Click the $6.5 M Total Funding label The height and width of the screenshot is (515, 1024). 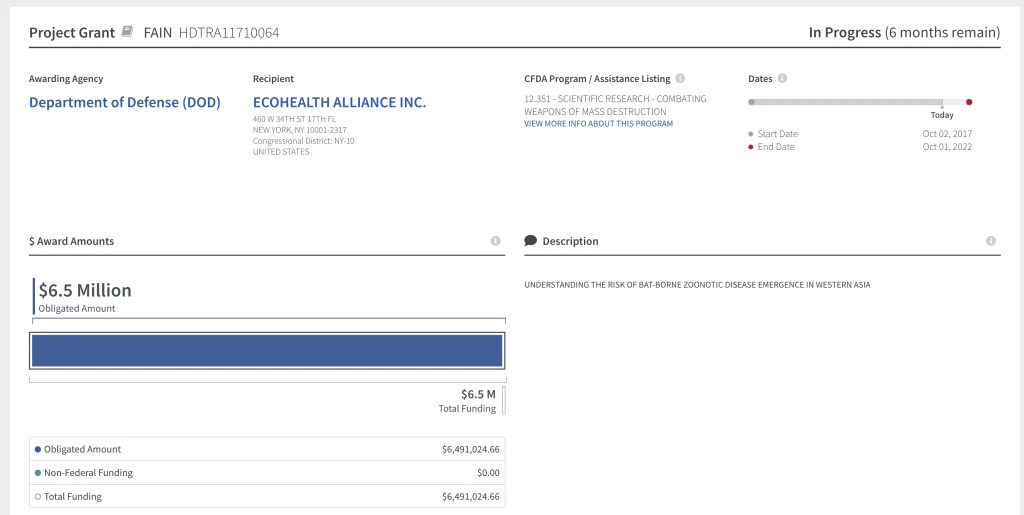(467, 401)
